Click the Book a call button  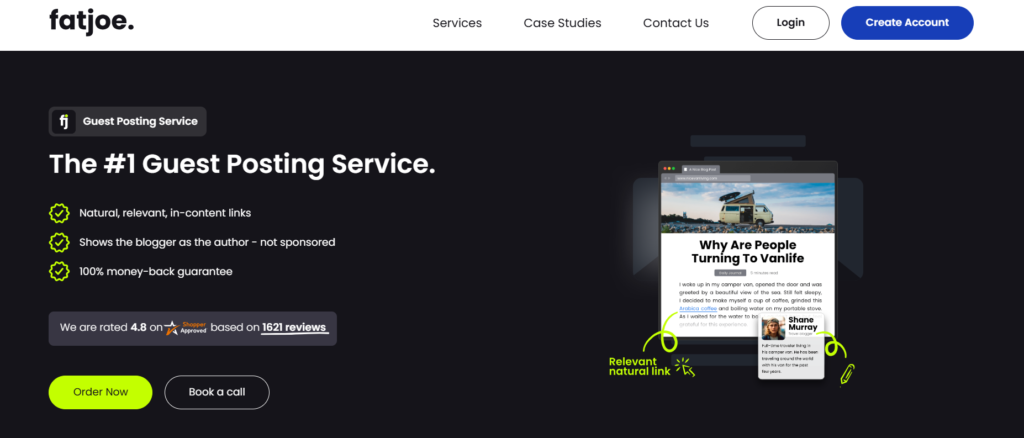tap(217, 392)
